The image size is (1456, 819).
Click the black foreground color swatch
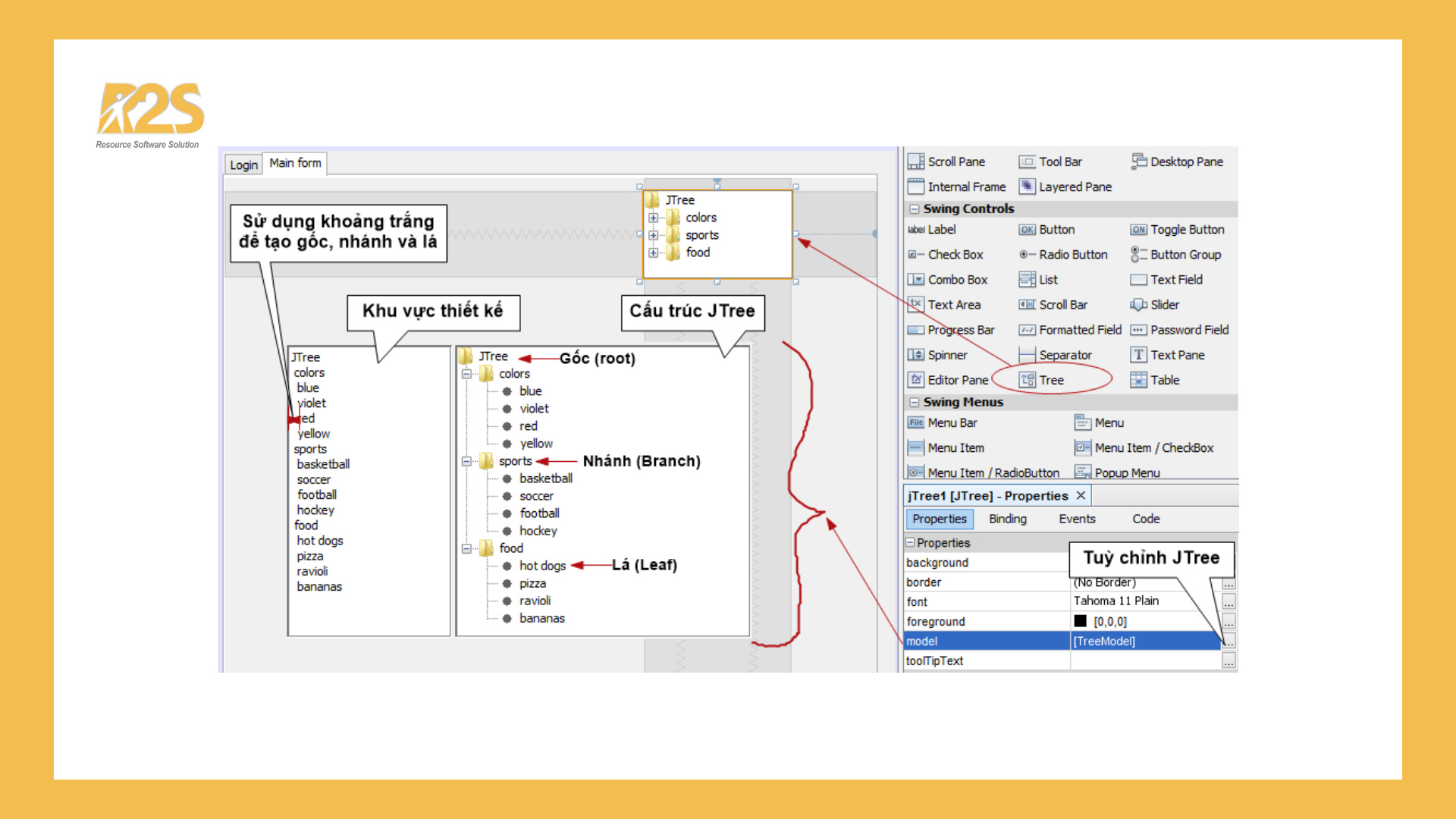coord(1080,621)
